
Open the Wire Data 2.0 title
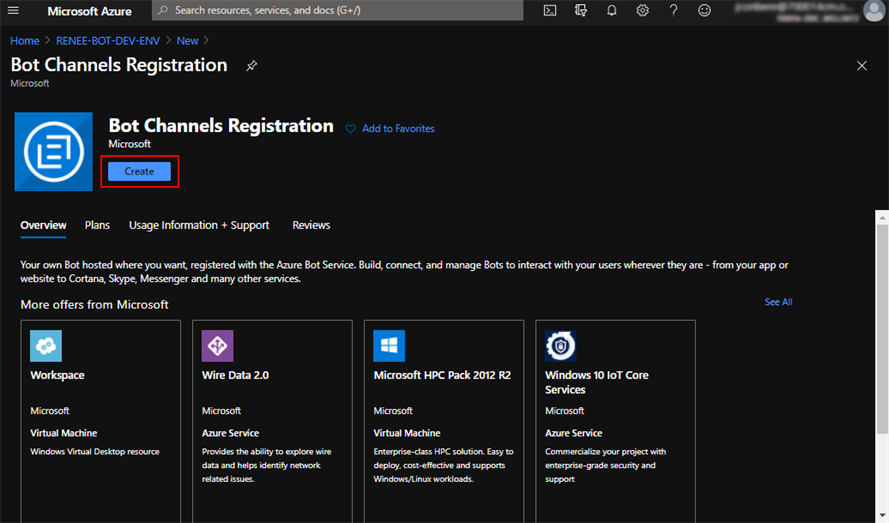pyautogui.click(x=235, y=375)
